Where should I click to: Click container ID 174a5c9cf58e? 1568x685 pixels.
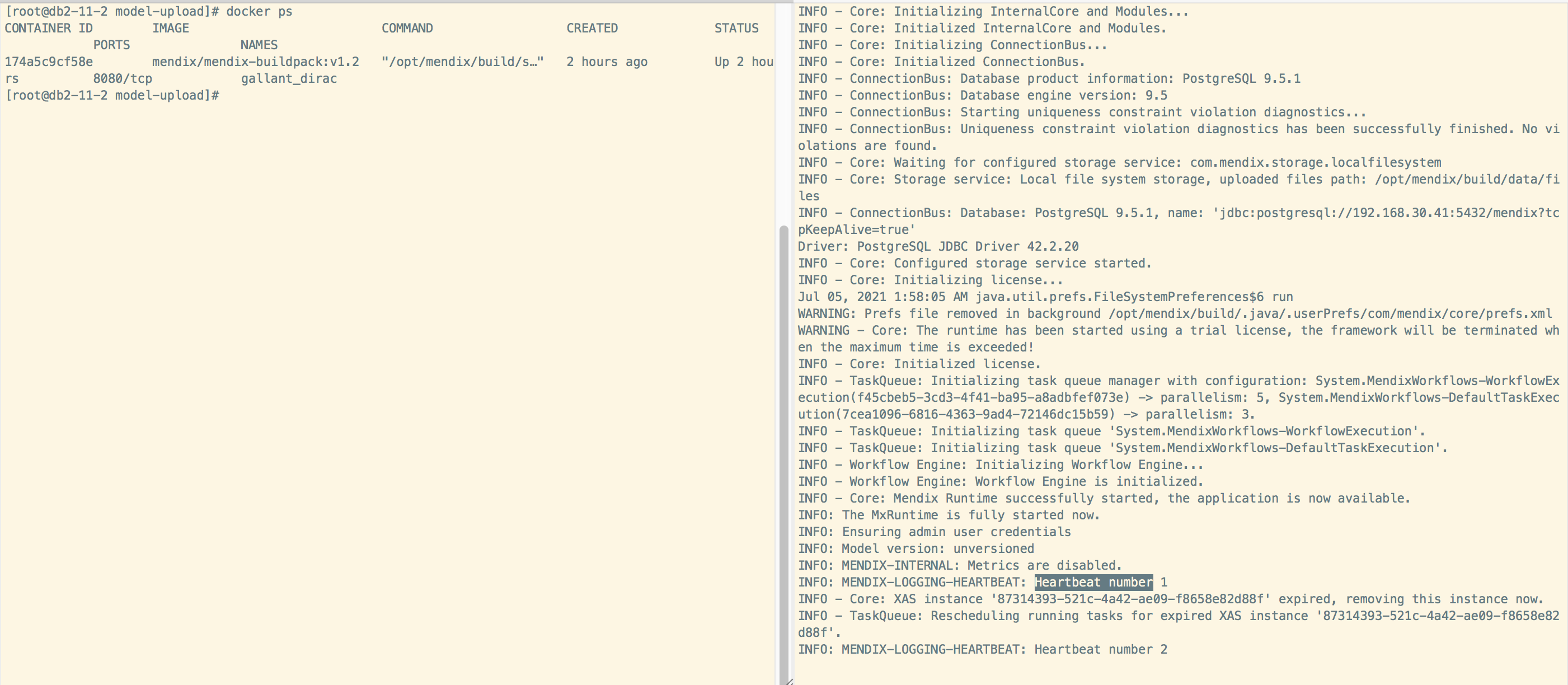click(49, 62)
